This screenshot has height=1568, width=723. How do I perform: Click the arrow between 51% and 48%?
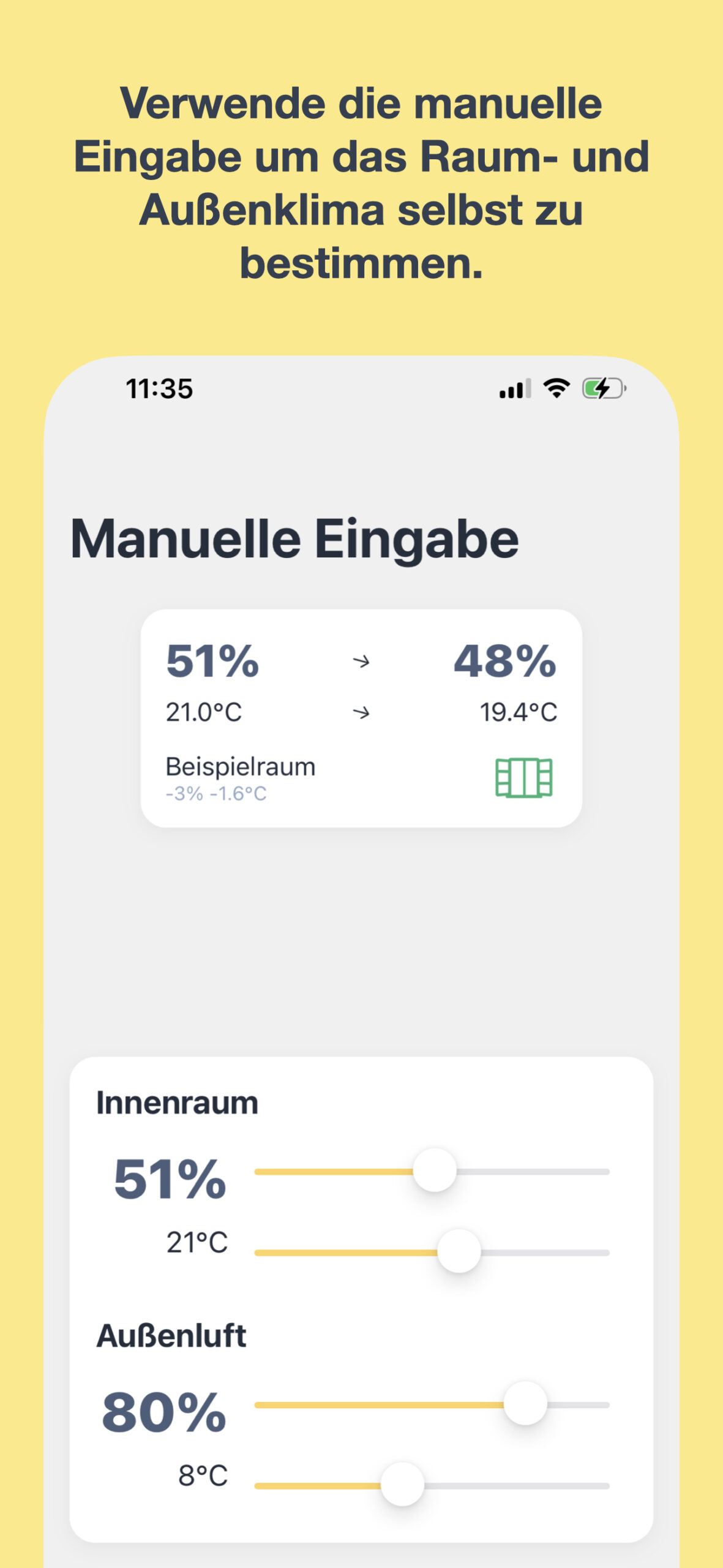[361, 661]
